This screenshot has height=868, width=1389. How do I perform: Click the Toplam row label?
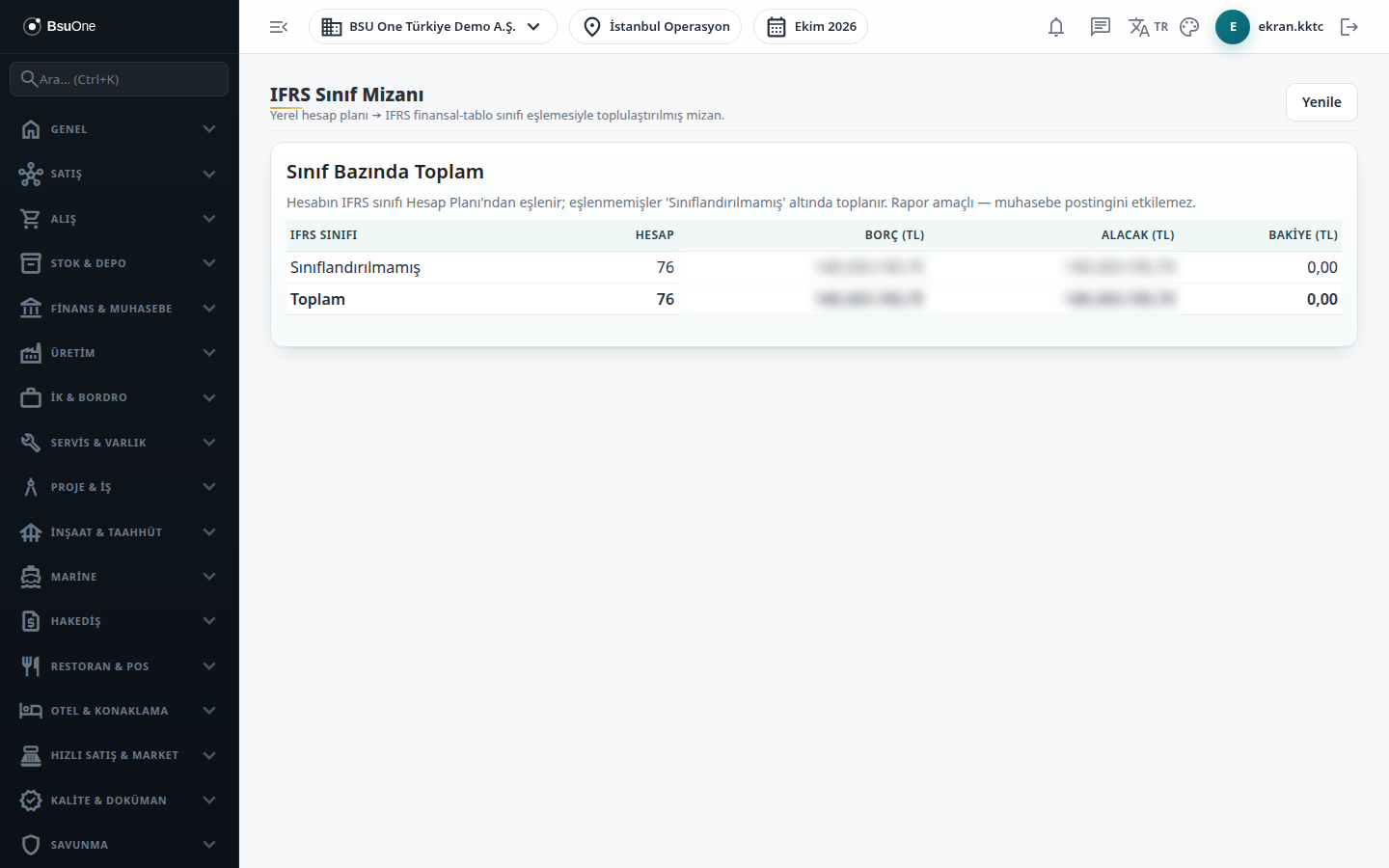point(317,299)
